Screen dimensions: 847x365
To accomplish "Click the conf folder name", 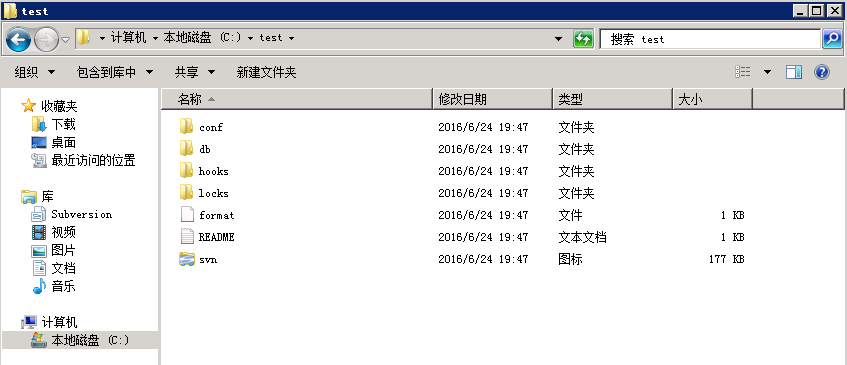I will pos(211,127).
